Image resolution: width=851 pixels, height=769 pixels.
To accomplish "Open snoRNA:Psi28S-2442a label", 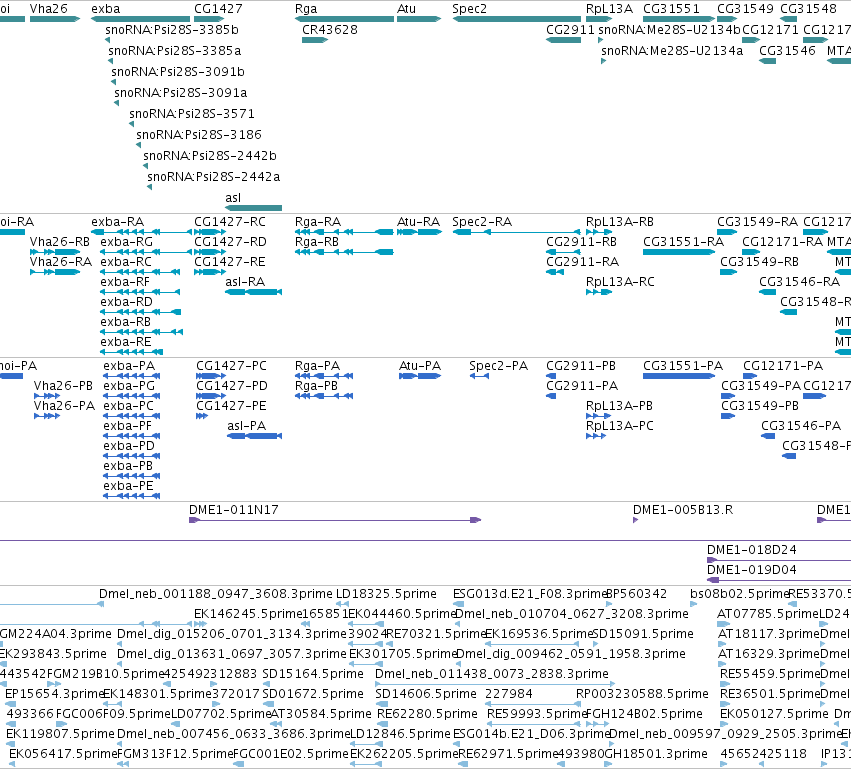I will point(214,177).
